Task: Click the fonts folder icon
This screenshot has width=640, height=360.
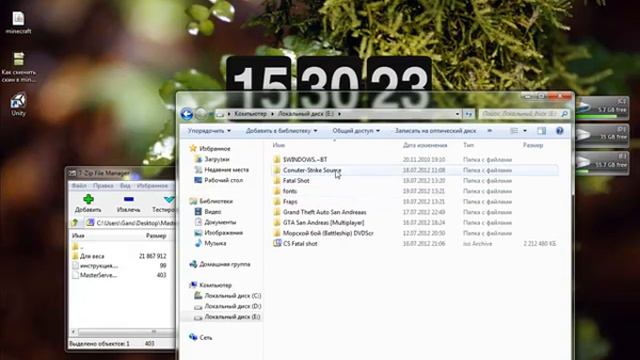Action: click(x=277, y=191)
